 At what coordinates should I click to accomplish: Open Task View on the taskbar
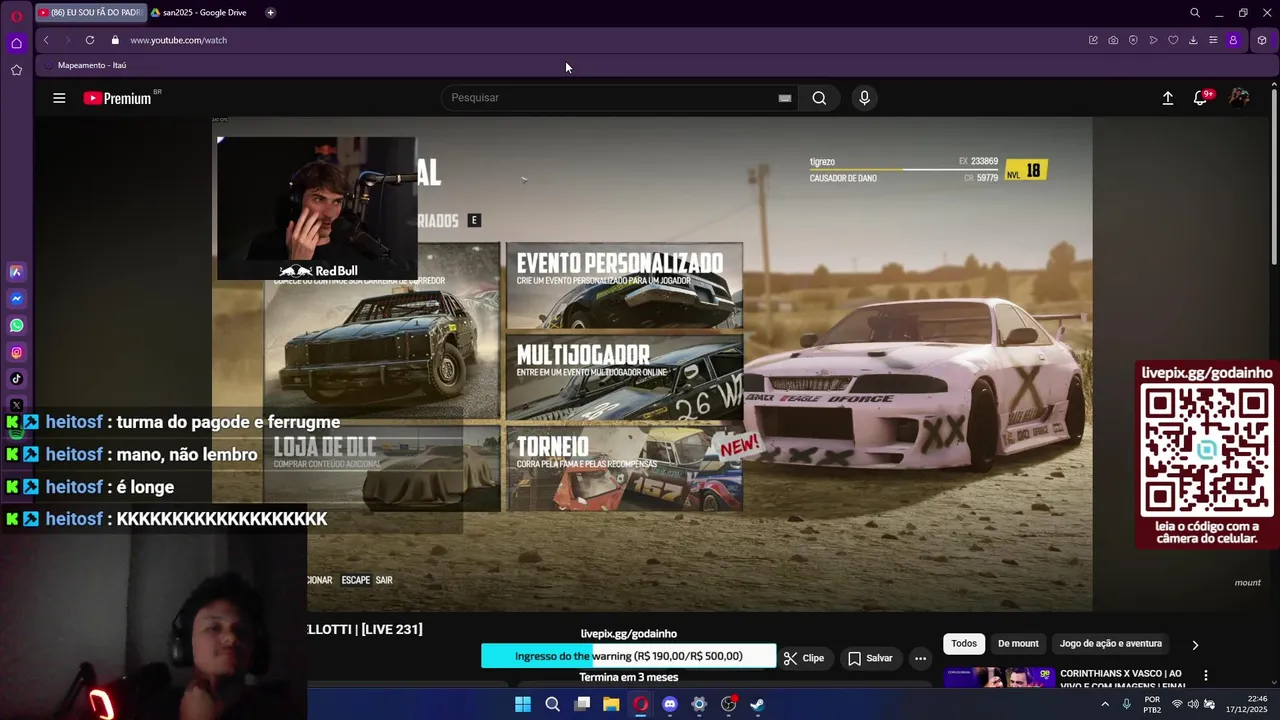point(582,704)
